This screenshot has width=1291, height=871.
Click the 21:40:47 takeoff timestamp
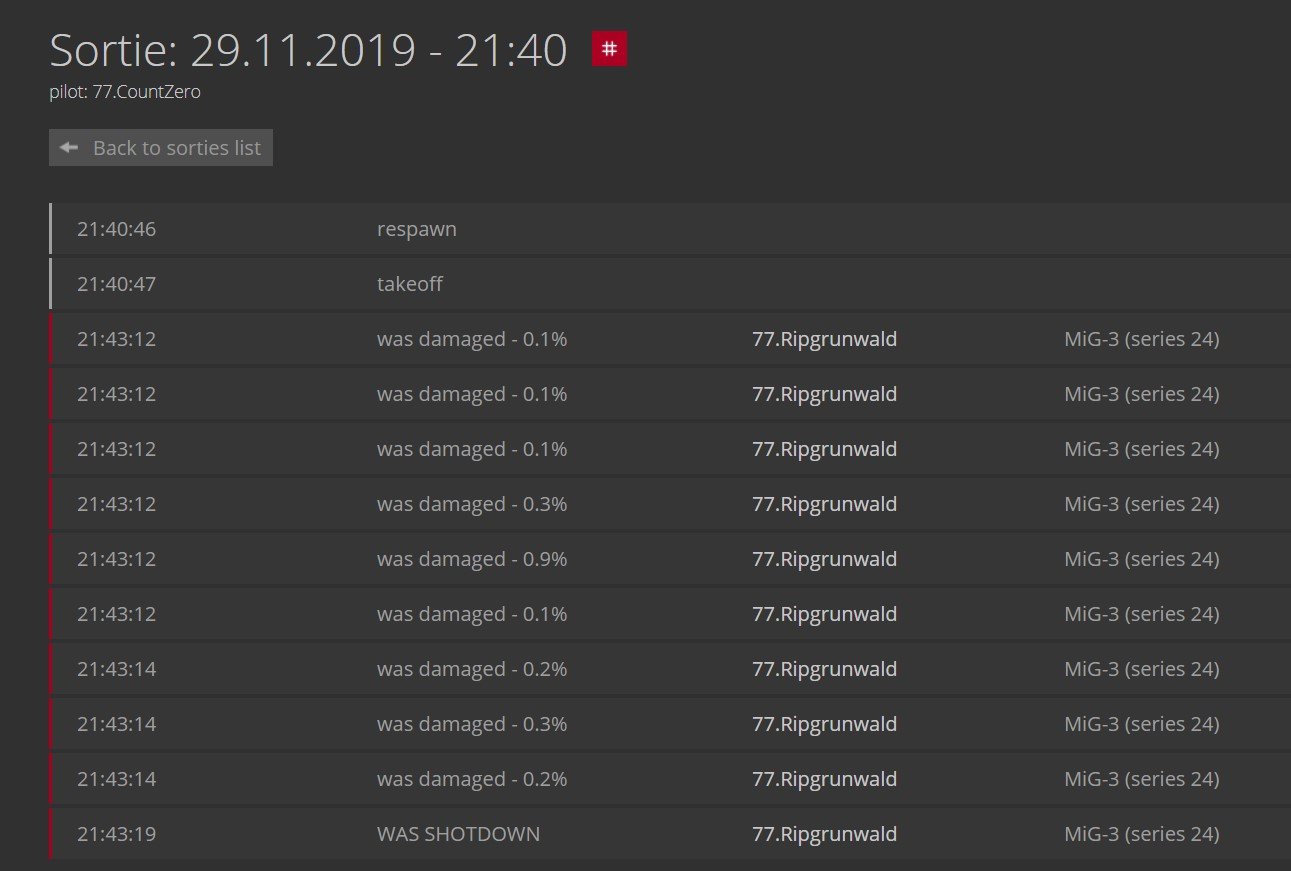coord(116,284)
